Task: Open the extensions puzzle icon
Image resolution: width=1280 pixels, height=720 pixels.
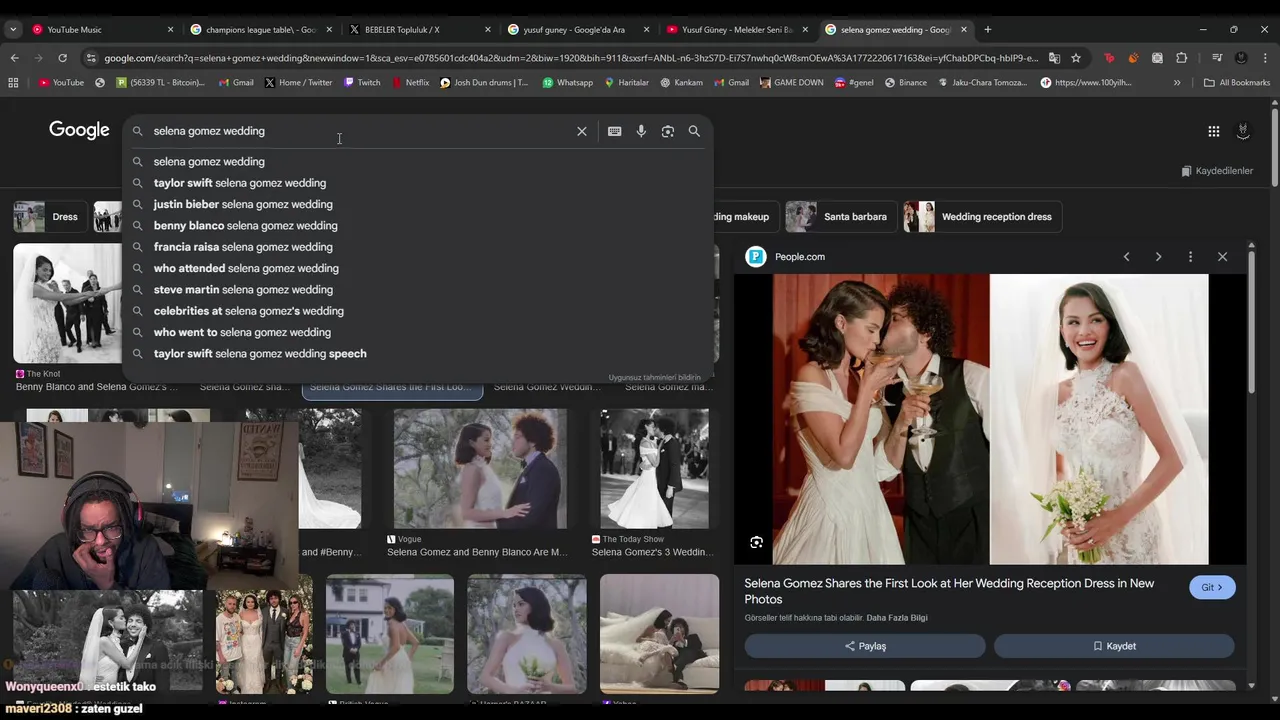Action: tap(1181, 58)
